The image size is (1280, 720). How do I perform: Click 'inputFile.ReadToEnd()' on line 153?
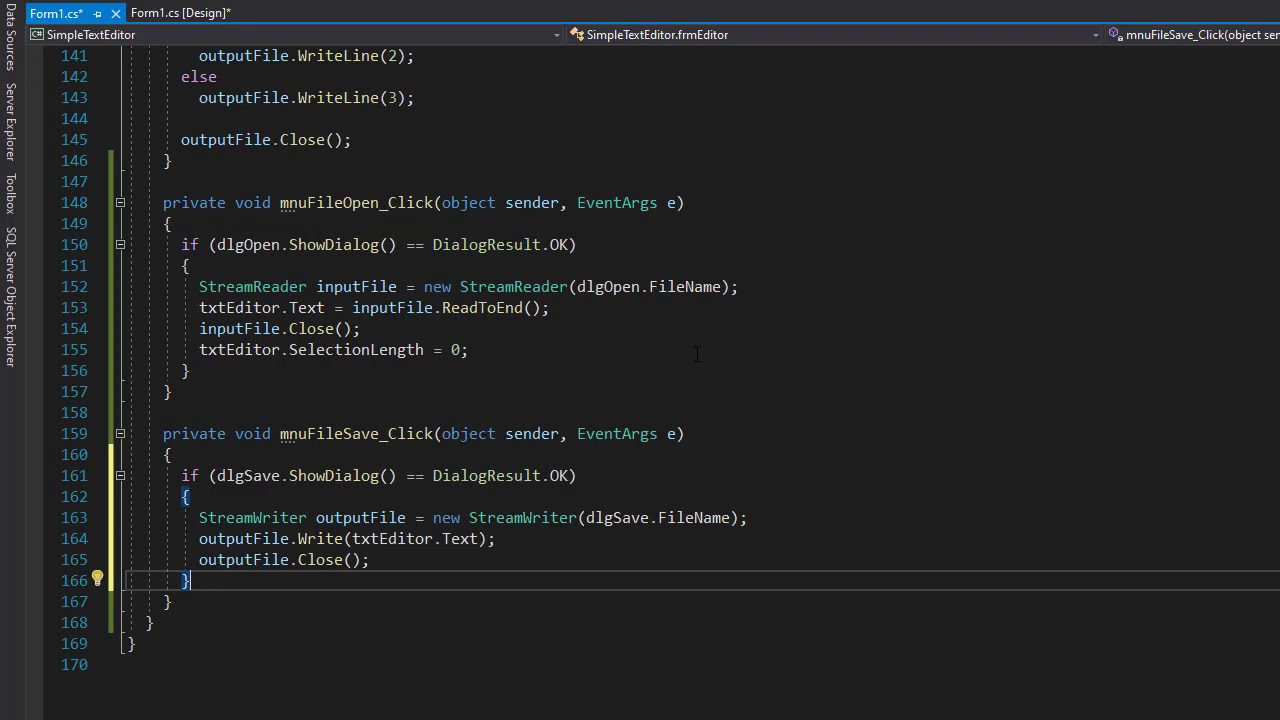(x=446, y=308)
